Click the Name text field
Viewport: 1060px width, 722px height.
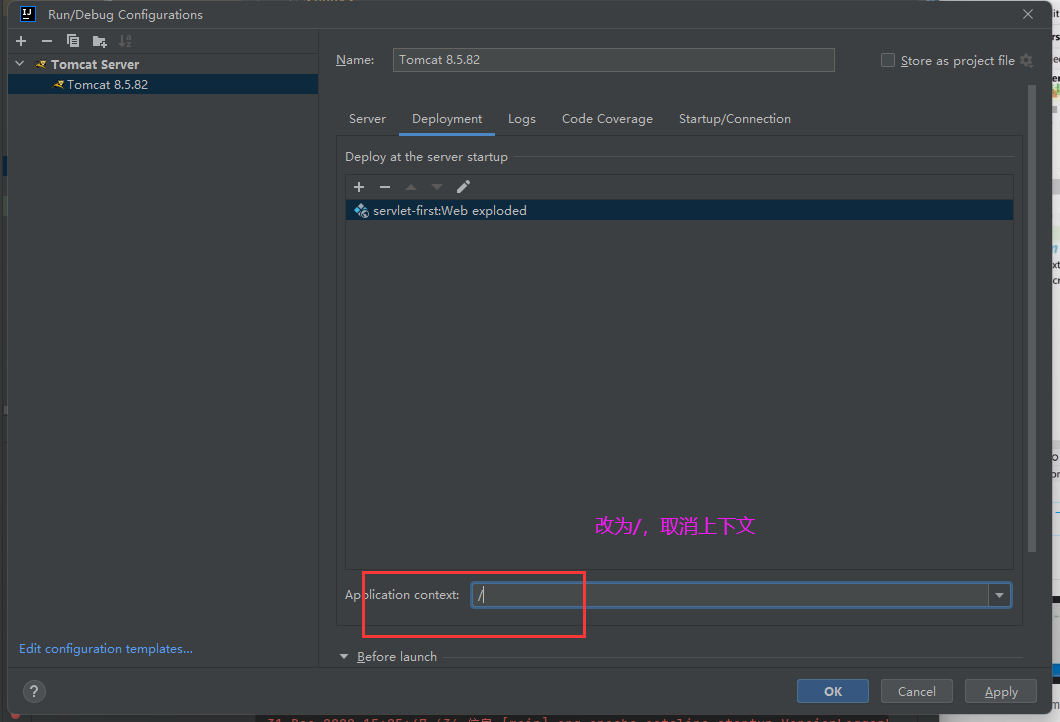[x=613, y=60]
